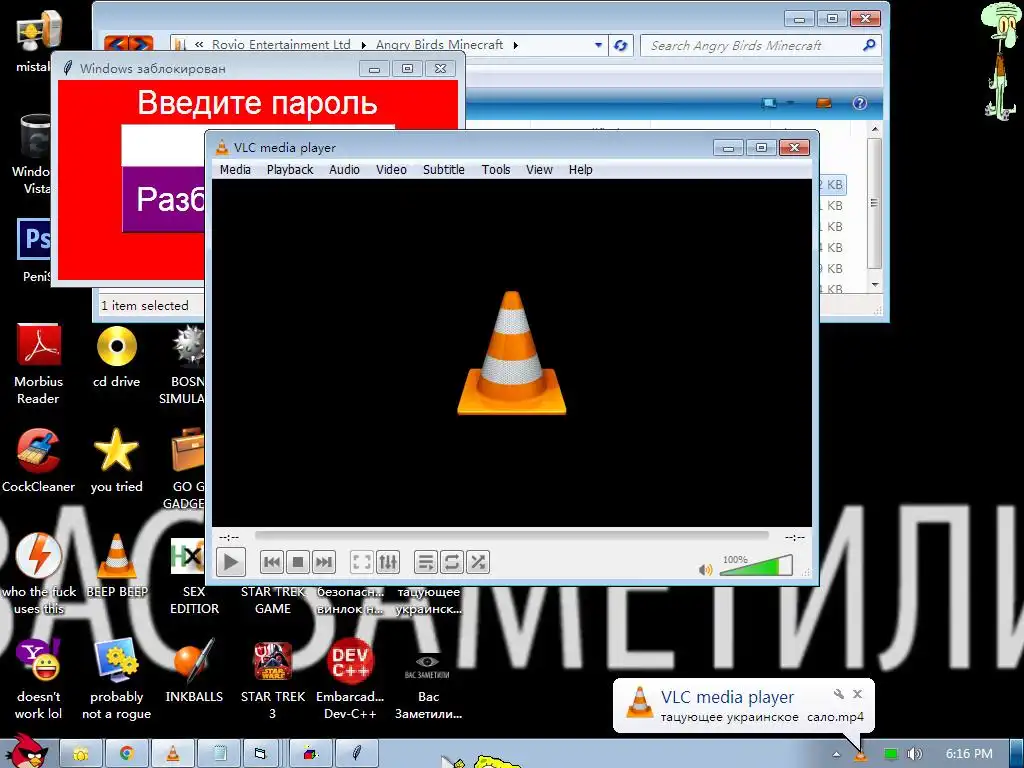Click Explorer scrollbar down arrow
Screen dimensions: 1024x768
[x=875, y=285]
